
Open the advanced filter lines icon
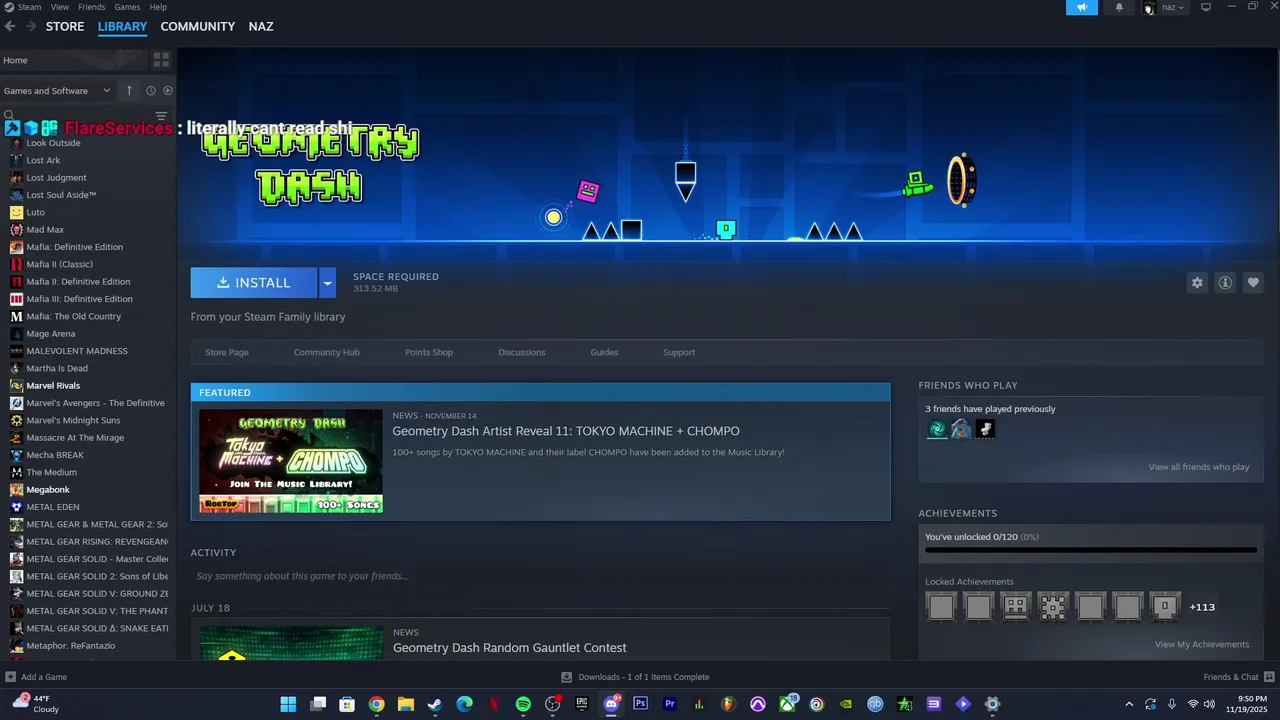161,116
